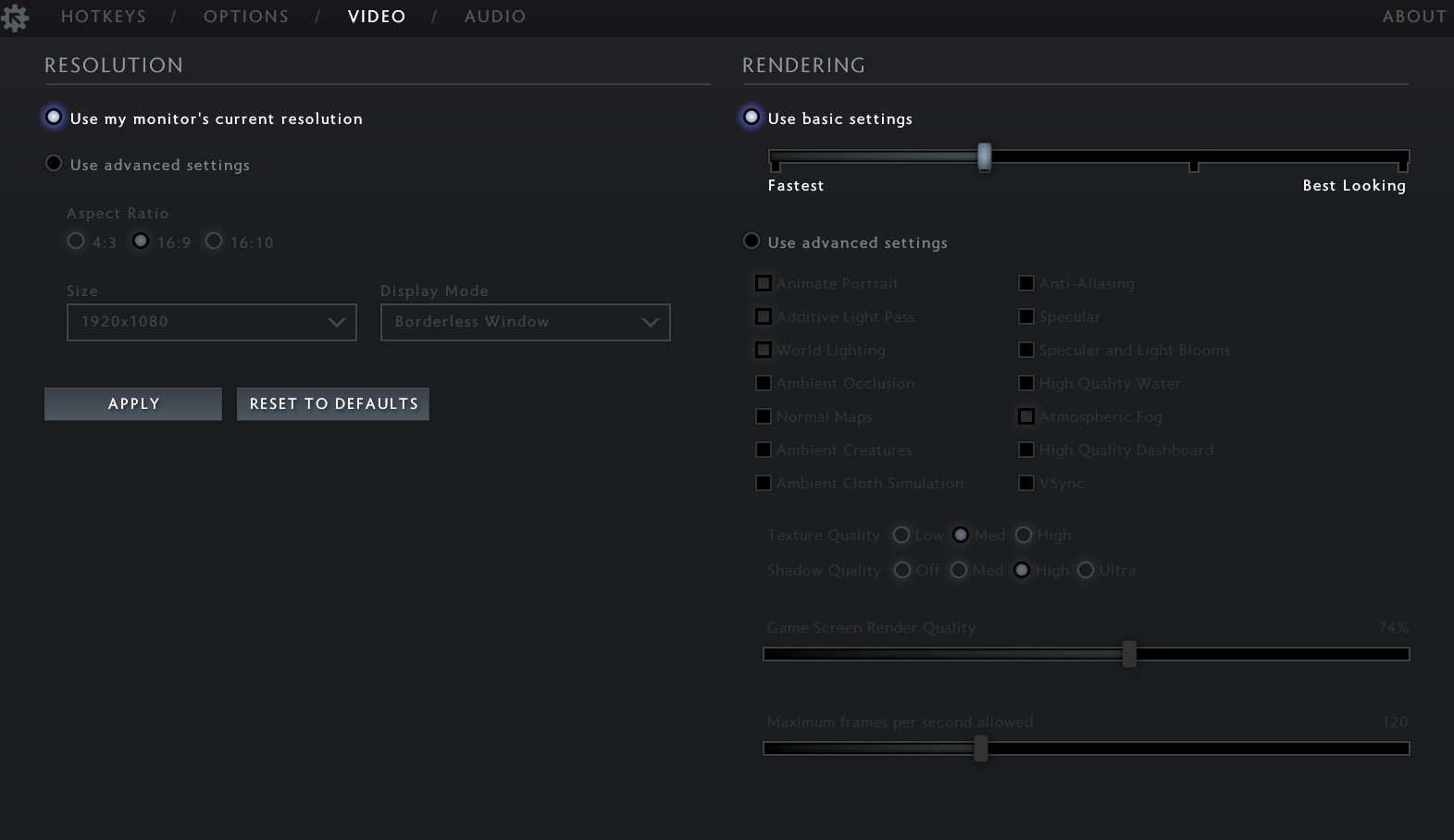This screenshot has width=1454, height=840.
Task: Toggle the Animate Portrait checkbox
Action: 764,283
